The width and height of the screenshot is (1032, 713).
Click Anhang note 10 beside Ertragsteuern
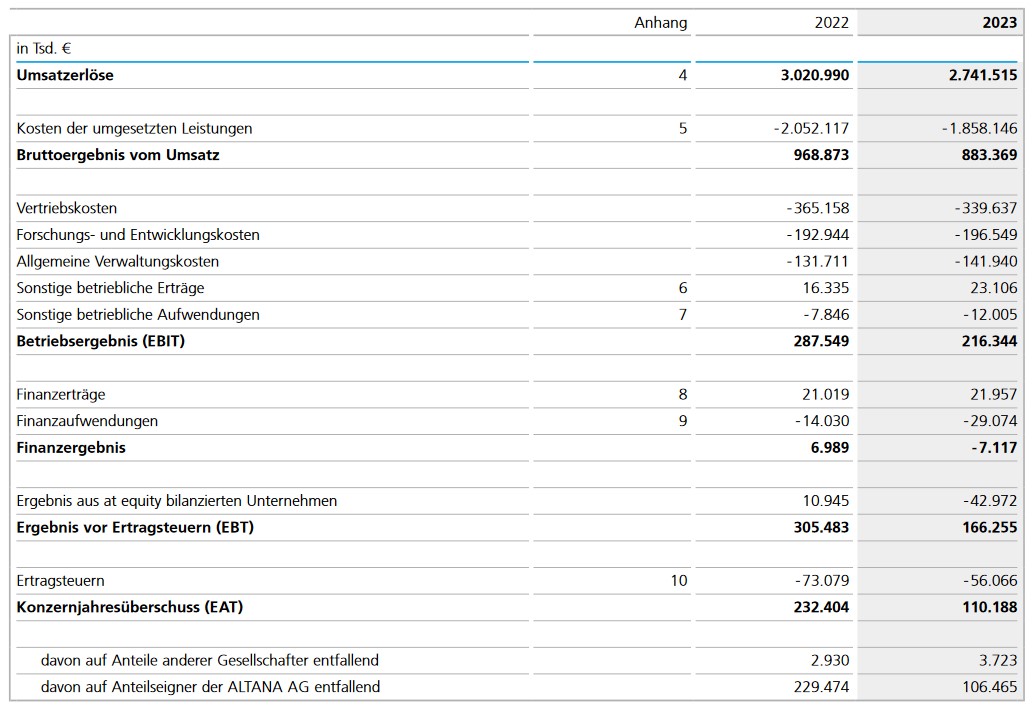pos(679,580)
